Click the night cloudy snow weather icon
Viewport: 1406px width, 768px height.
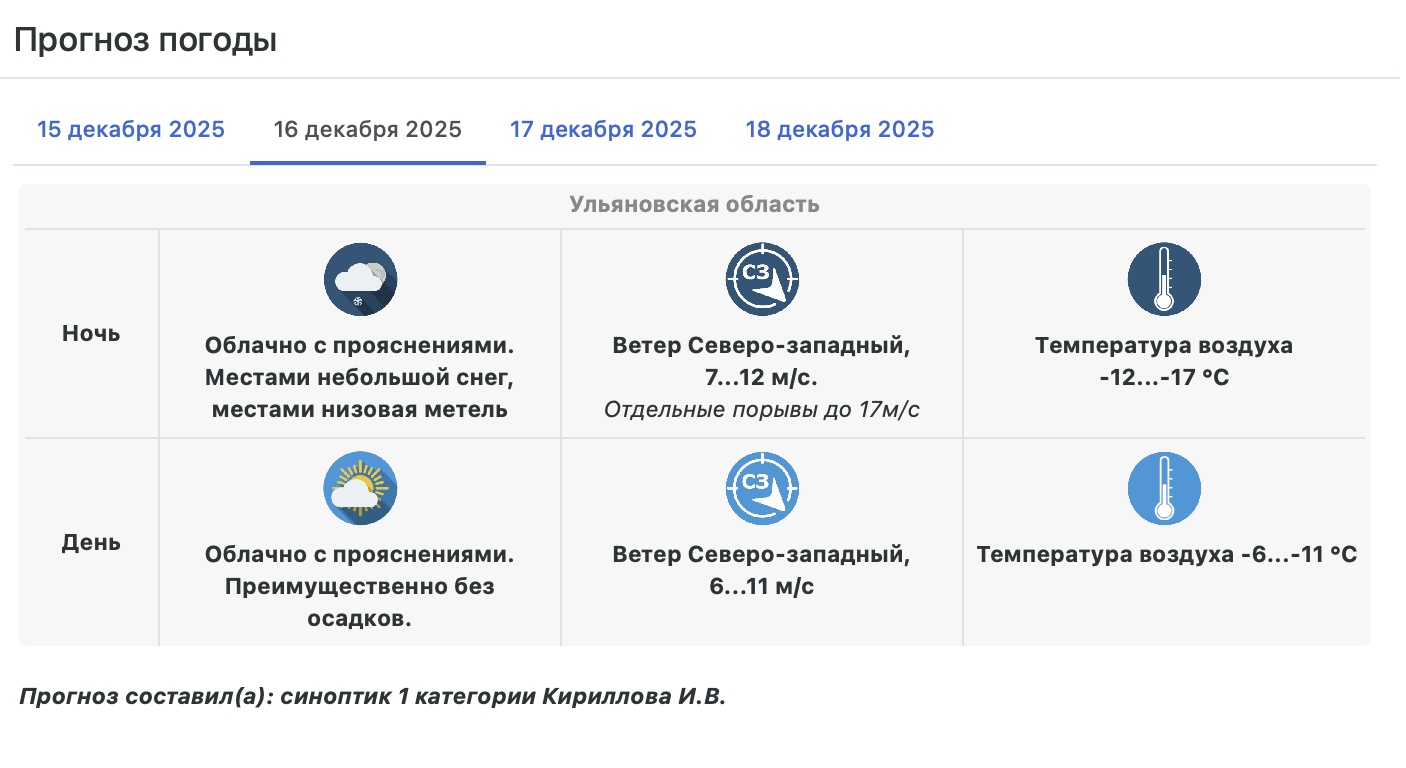pos(360,279)
